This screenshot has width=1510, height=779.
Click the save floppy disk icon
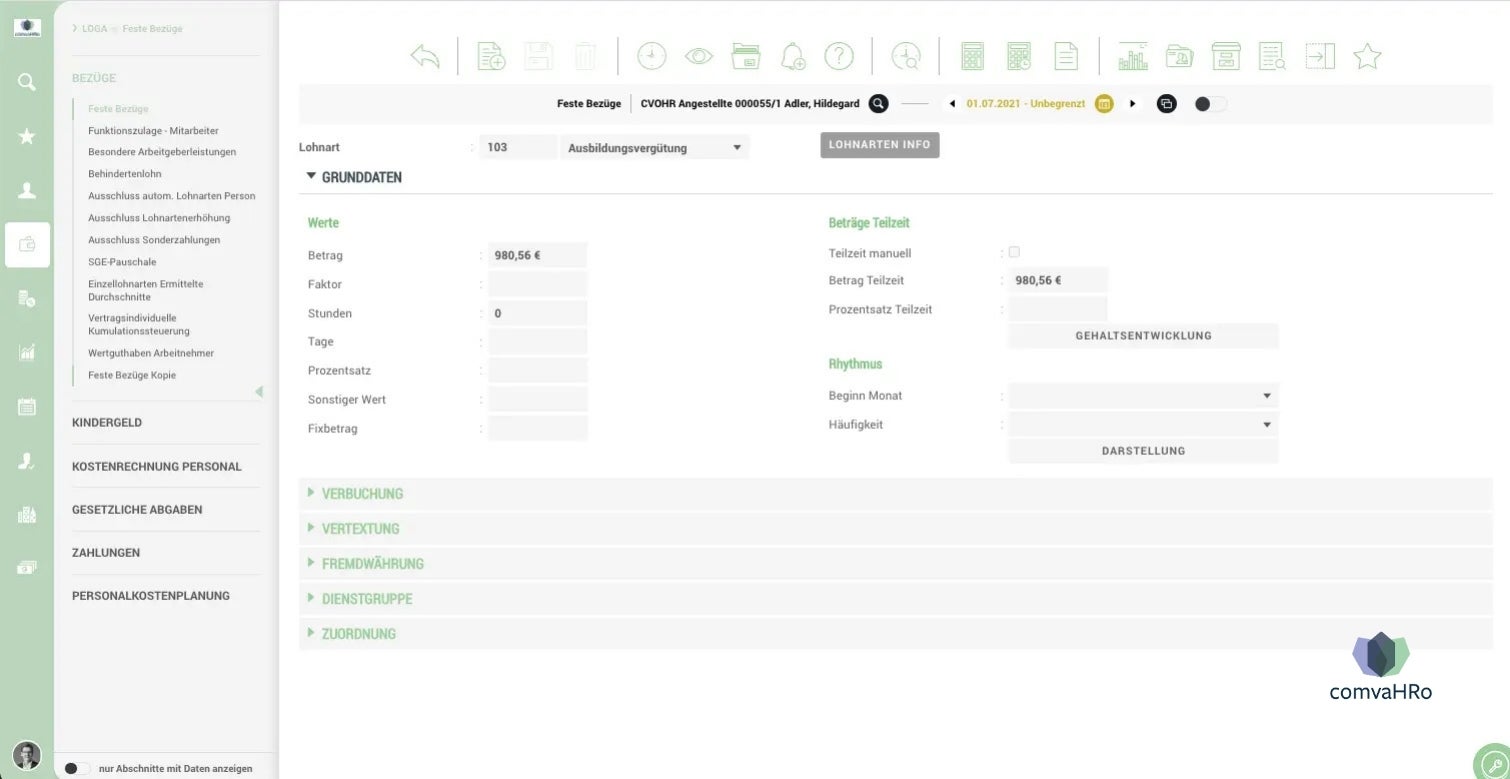538,57
